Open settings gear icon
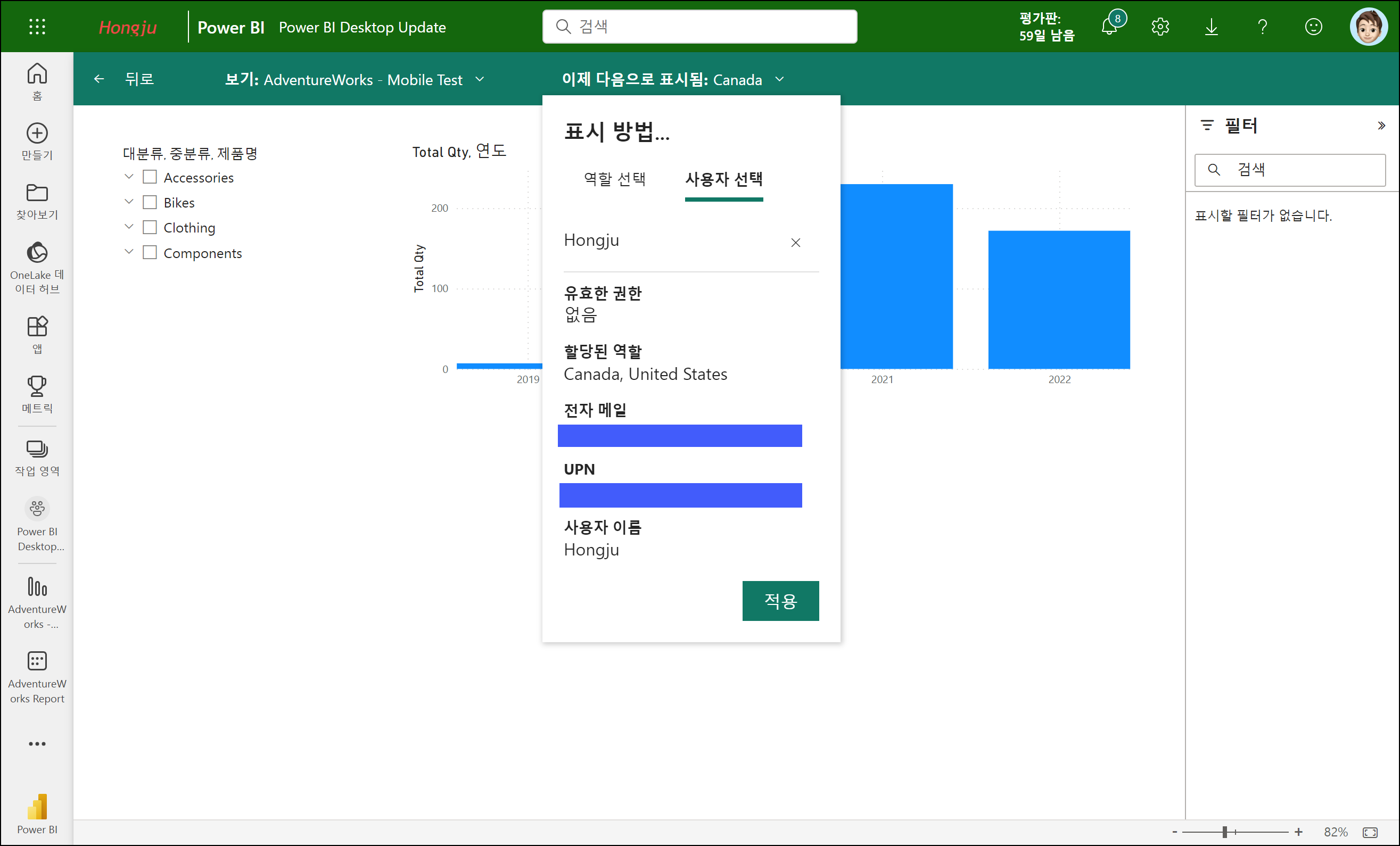This screenshot has width=1400, height=846. pyautogui.click(x=1160, y=27)
